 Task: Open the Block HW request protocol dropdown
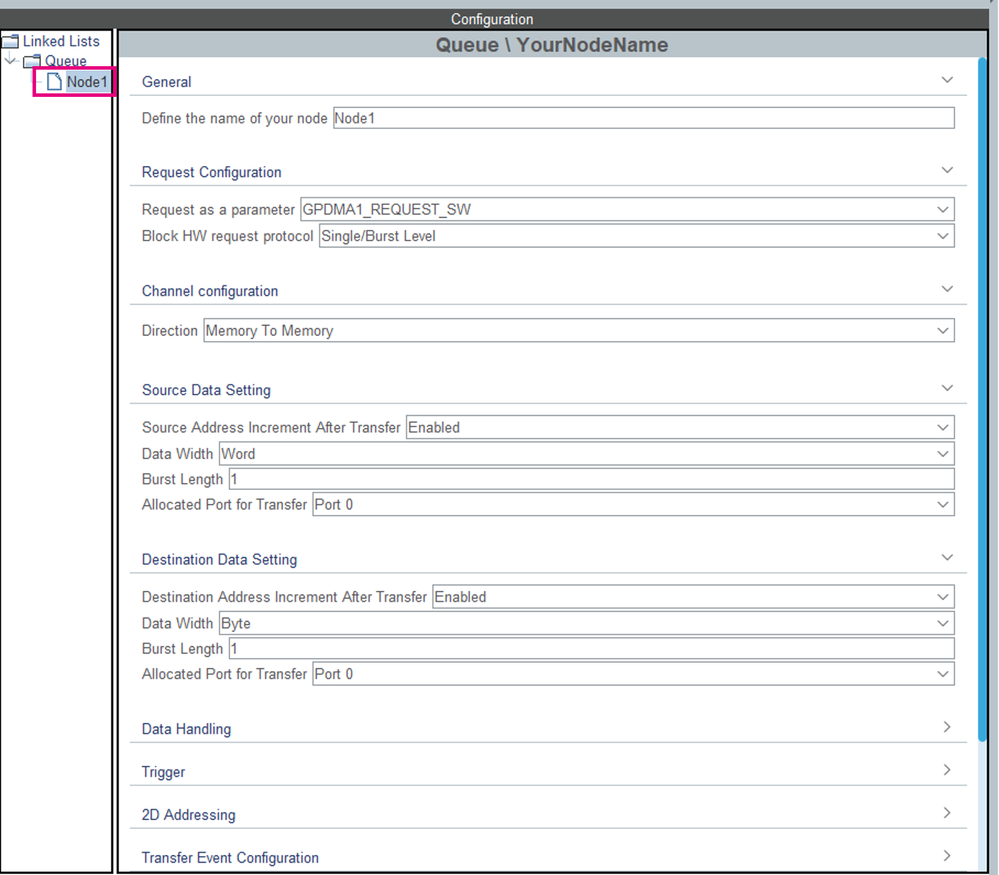[636, 236]
